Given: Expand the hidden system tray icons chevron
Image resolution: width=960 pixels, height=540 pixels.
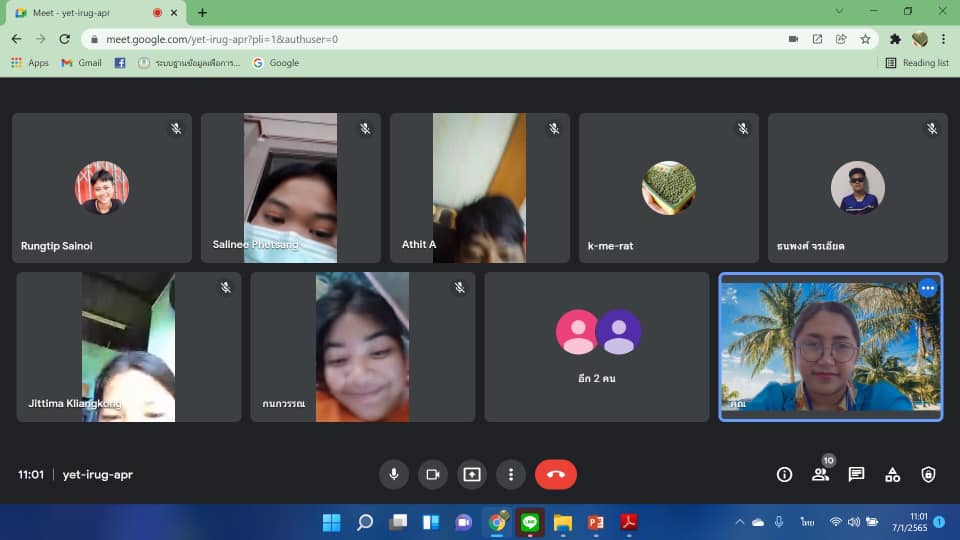Looking at the screenshot, I should [x=740, y=522].
